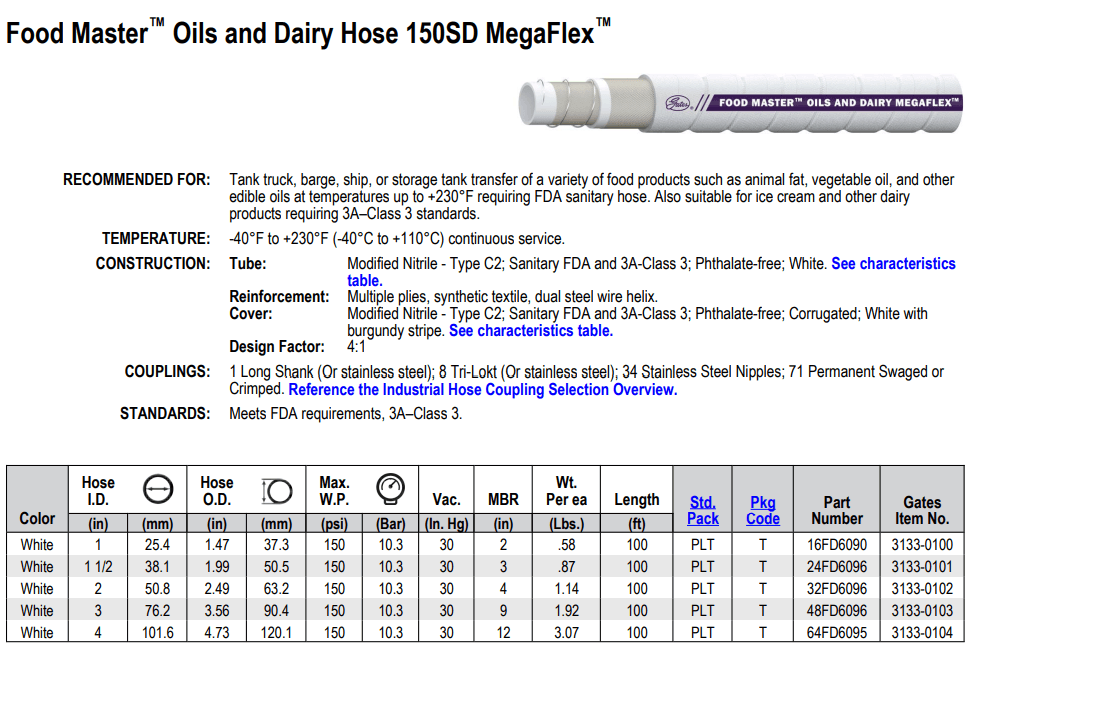Click Gates item number 3133-0101
This screenshot has height=710, width=1114.
pyautogui.click(x=922, y=567)
